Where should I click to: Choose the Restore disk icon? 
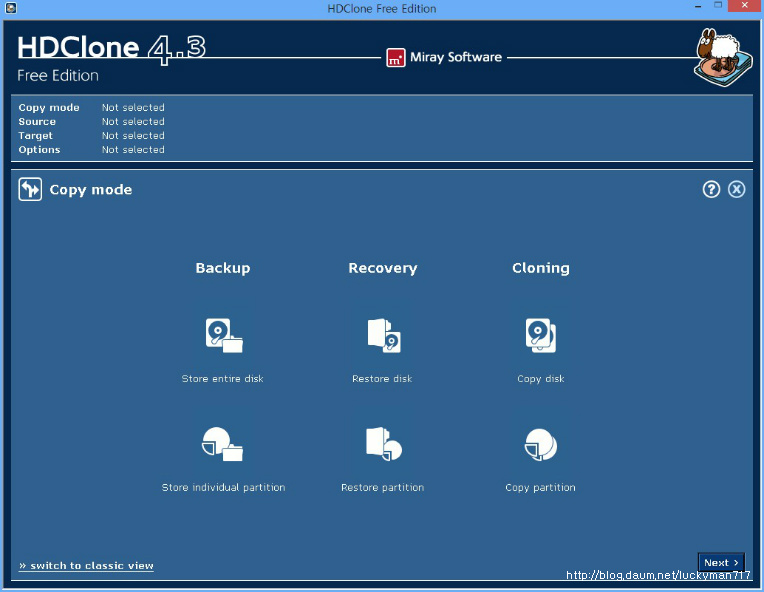(x=384, y=336)
